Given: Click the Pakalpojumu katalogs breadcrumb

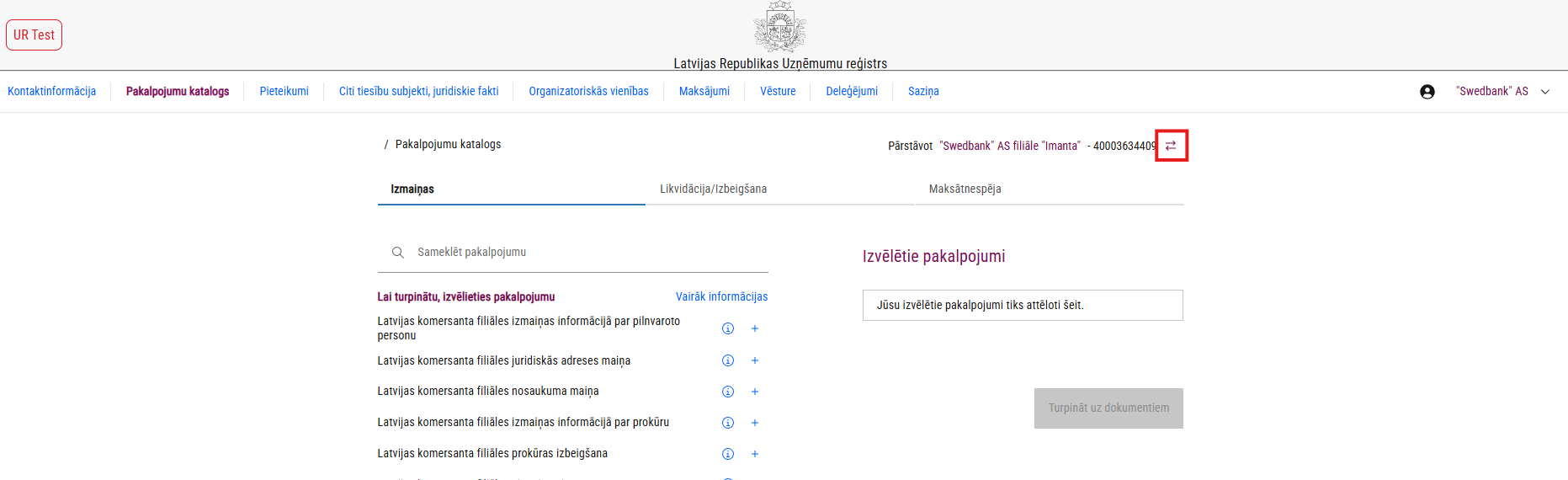Looking at the screenshot, I should [x=448, y=144].
